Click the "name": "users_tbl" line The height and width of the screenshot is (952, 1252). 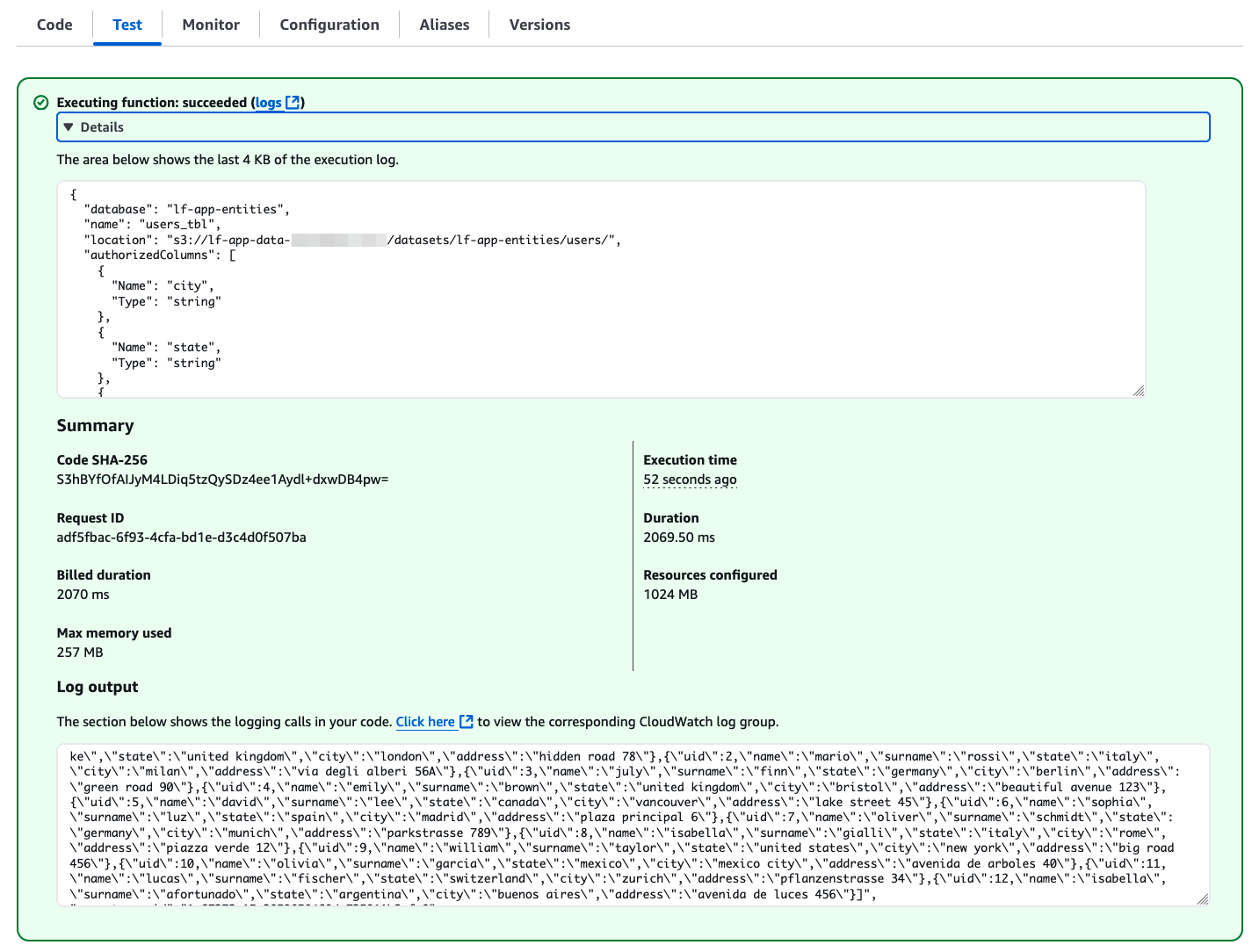click(153, 225)
